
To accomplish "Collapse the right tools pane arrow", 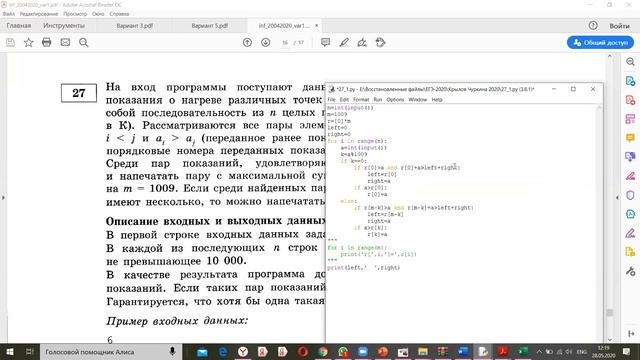I will [617, 198].
